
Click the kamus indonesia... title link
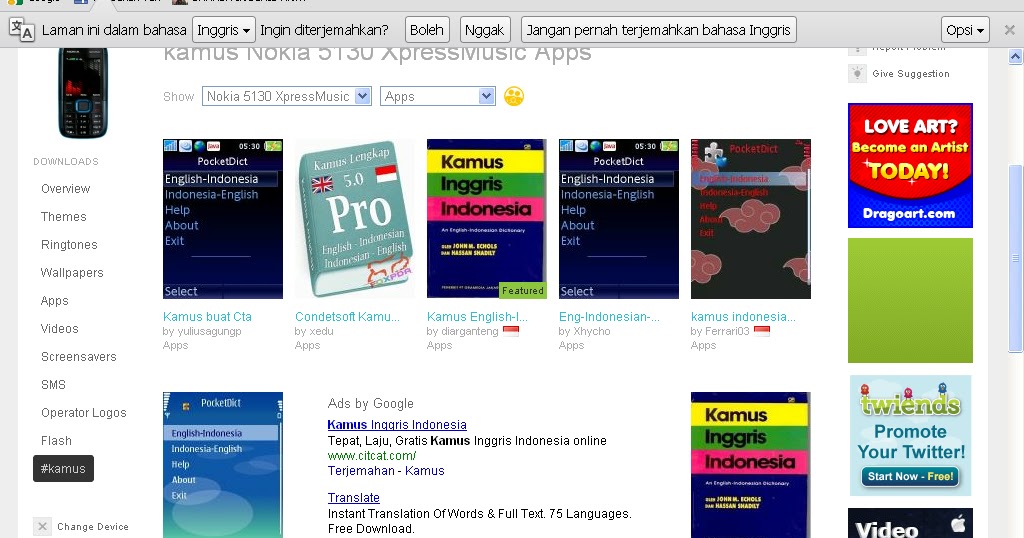[x=743, y=317]
